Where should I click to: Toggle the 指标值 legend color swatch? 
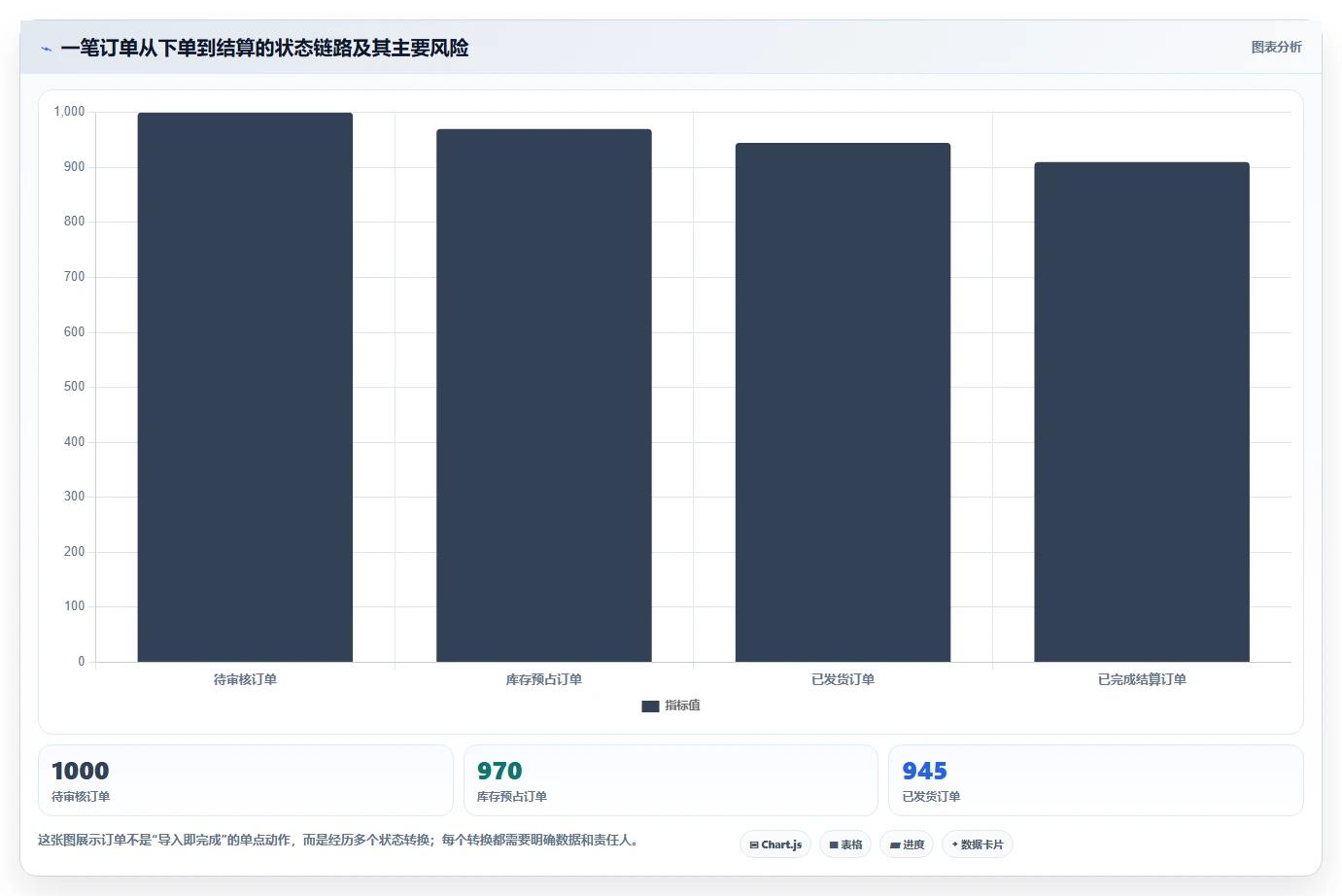coord(650,706)
